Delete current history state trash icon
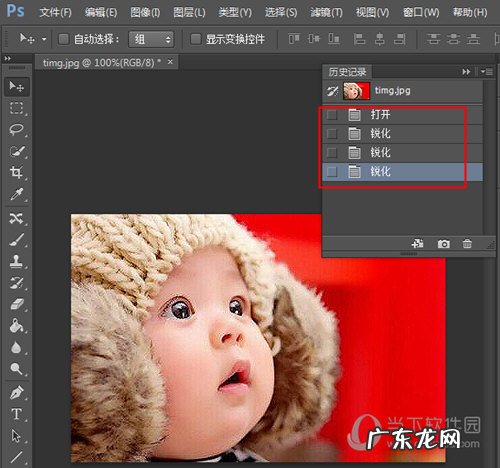Image resolution: width=500 pixels, height=468 pixels. [467, 244]
